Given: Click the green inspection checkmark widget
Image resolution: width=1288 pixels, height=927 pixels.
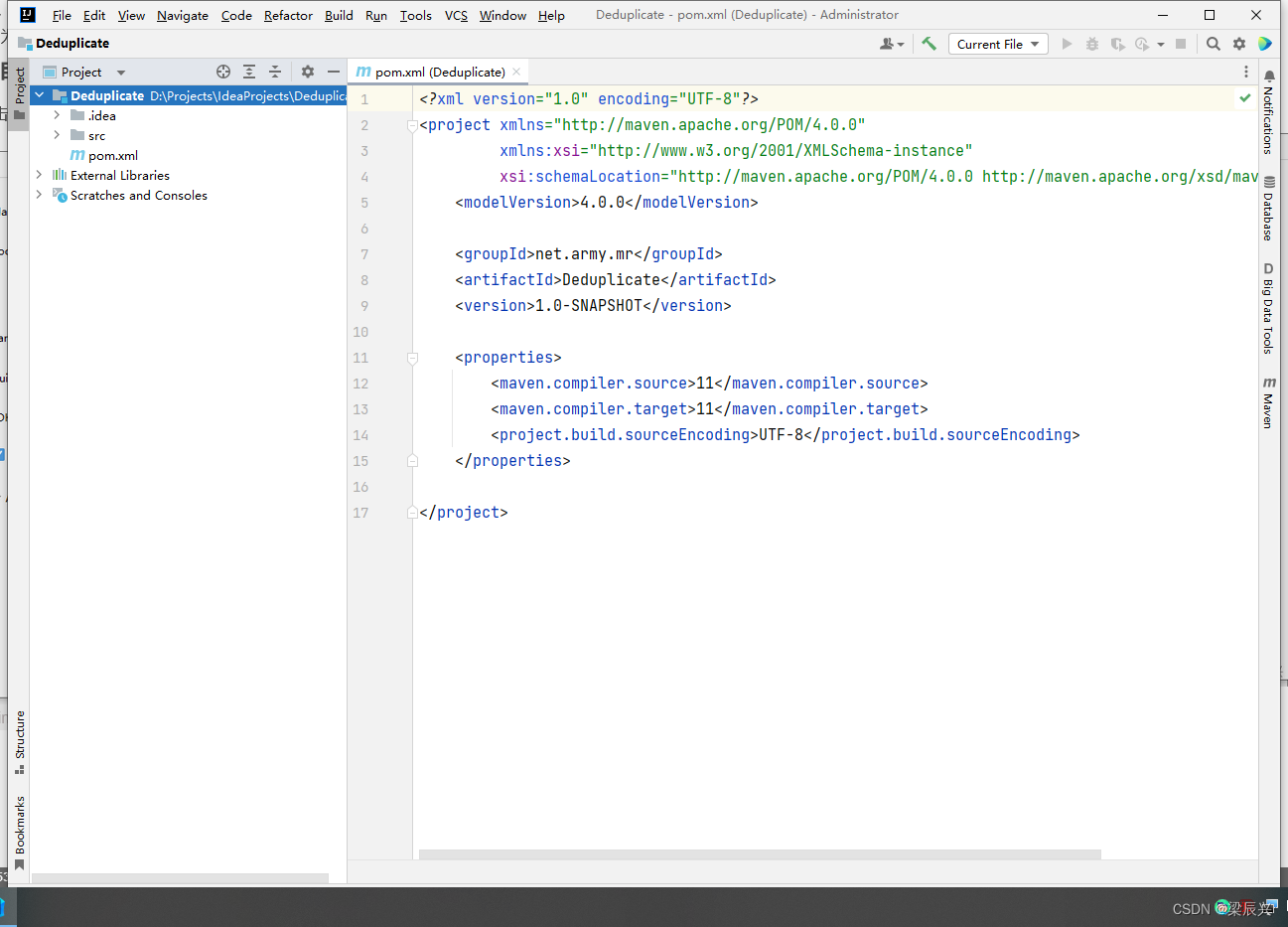Looking at the screenshot, I should click(1244, 97).
